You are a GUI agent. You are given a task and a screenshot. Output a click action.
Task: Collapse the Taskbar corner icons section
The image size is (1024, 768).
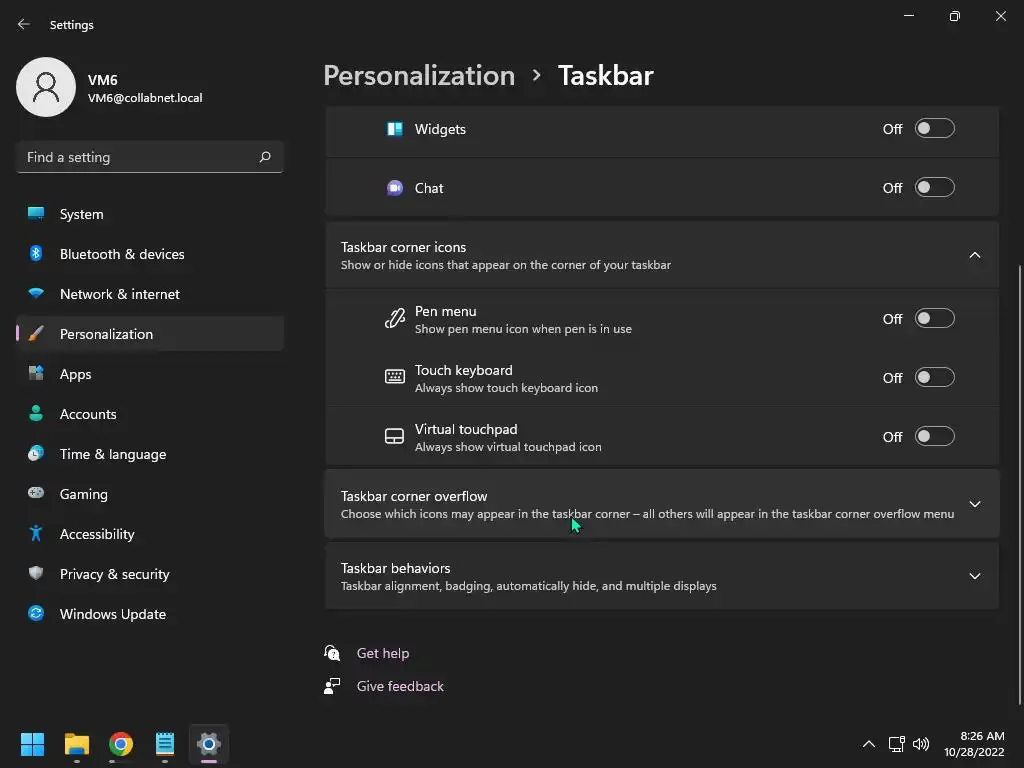click(x=975, y=255)
